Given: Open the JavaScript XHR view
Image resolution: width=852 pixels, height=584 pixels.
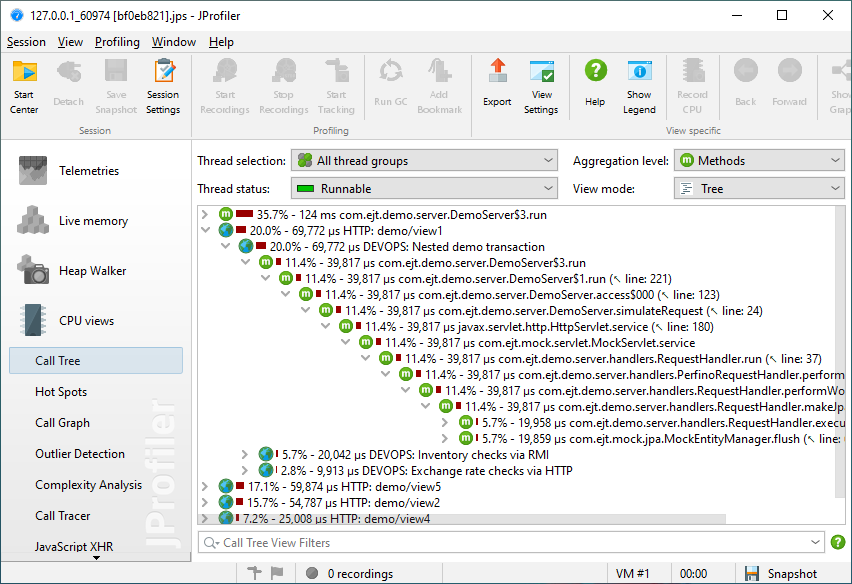Looking at the screenshot, I should tap(74, 546).
